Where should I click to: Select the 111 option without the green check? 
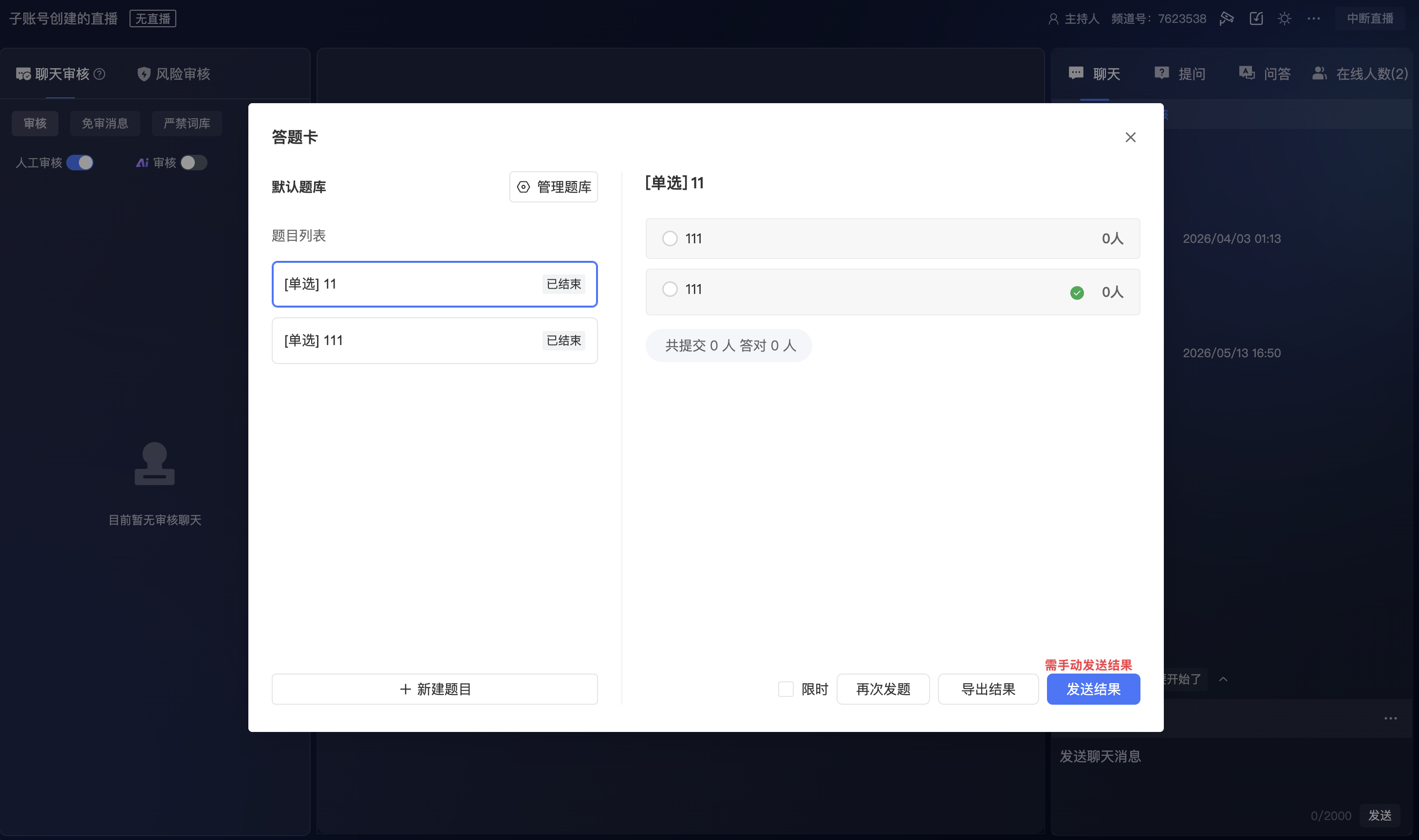(x=893, y=238)
